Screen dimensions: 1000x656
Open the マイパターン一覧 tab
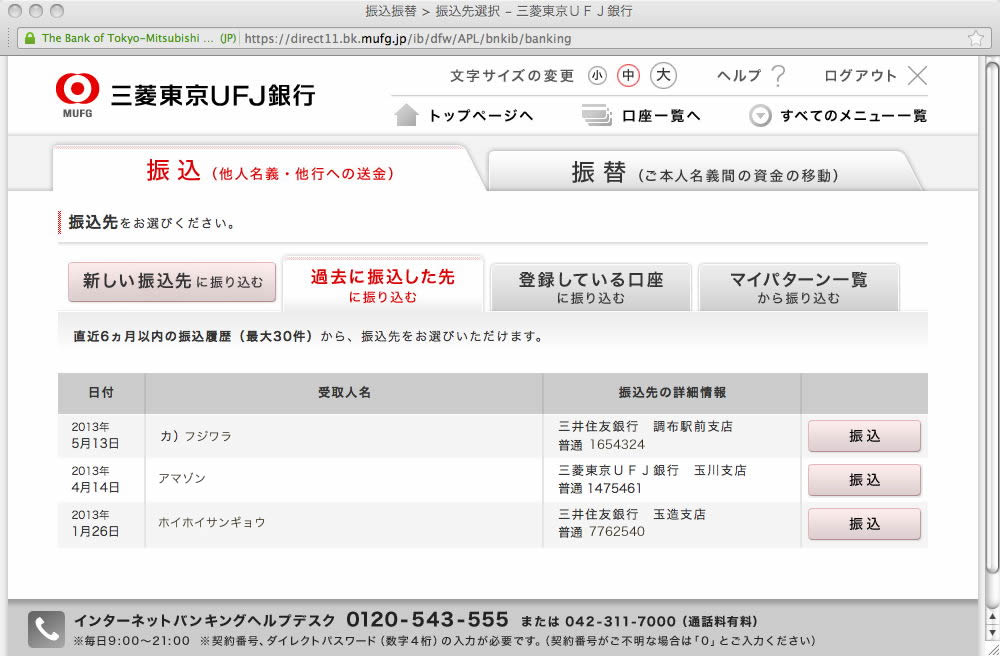[798, 287]
